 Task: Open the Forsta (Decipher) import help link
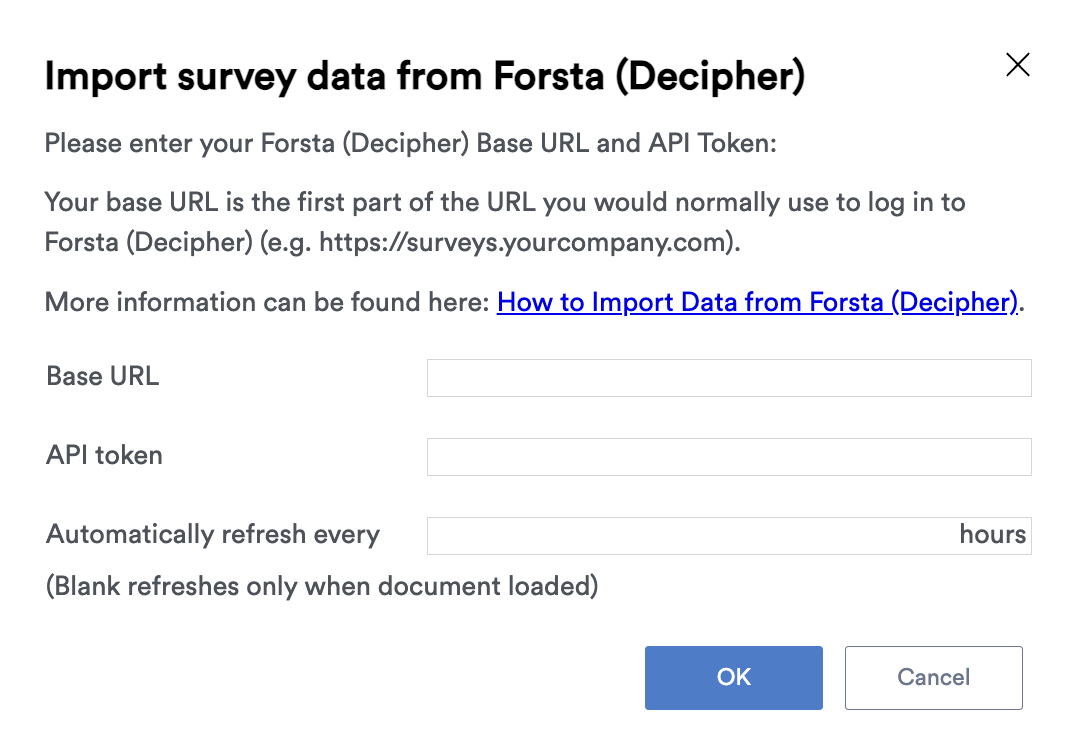(x=757, y=301)
